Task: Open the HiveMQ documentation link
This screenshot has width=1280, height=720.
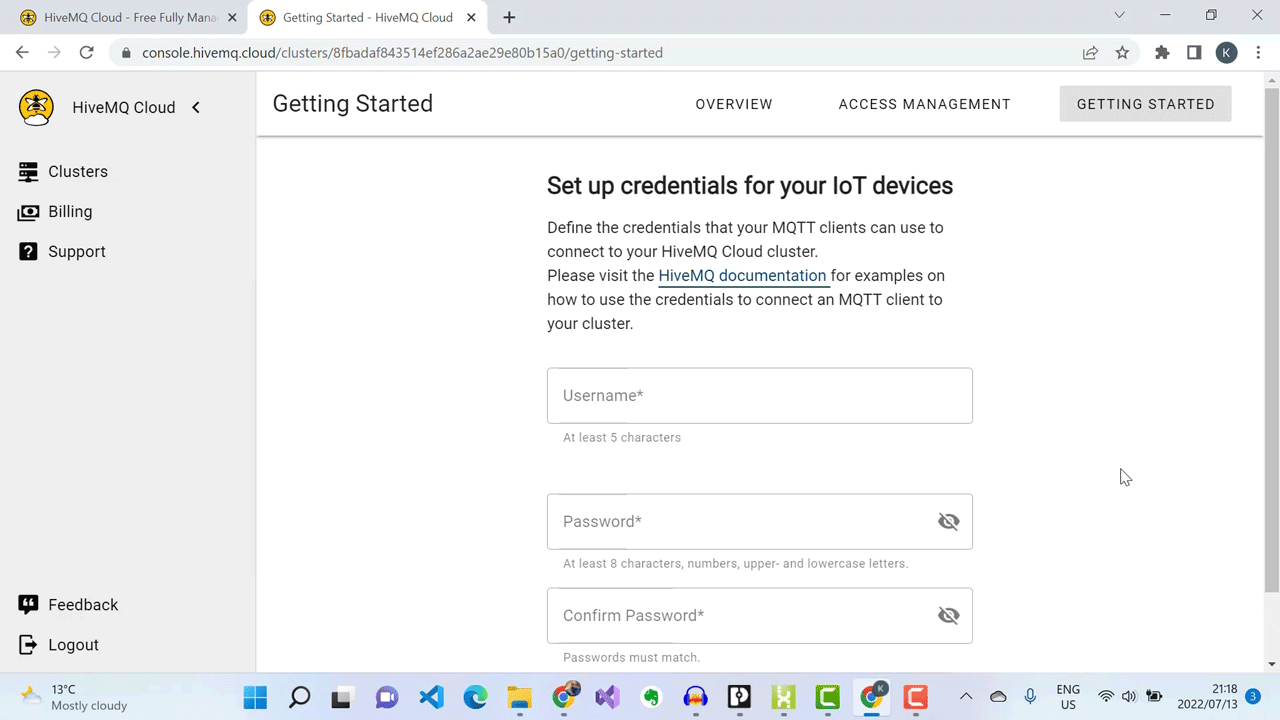Action: 742,275
